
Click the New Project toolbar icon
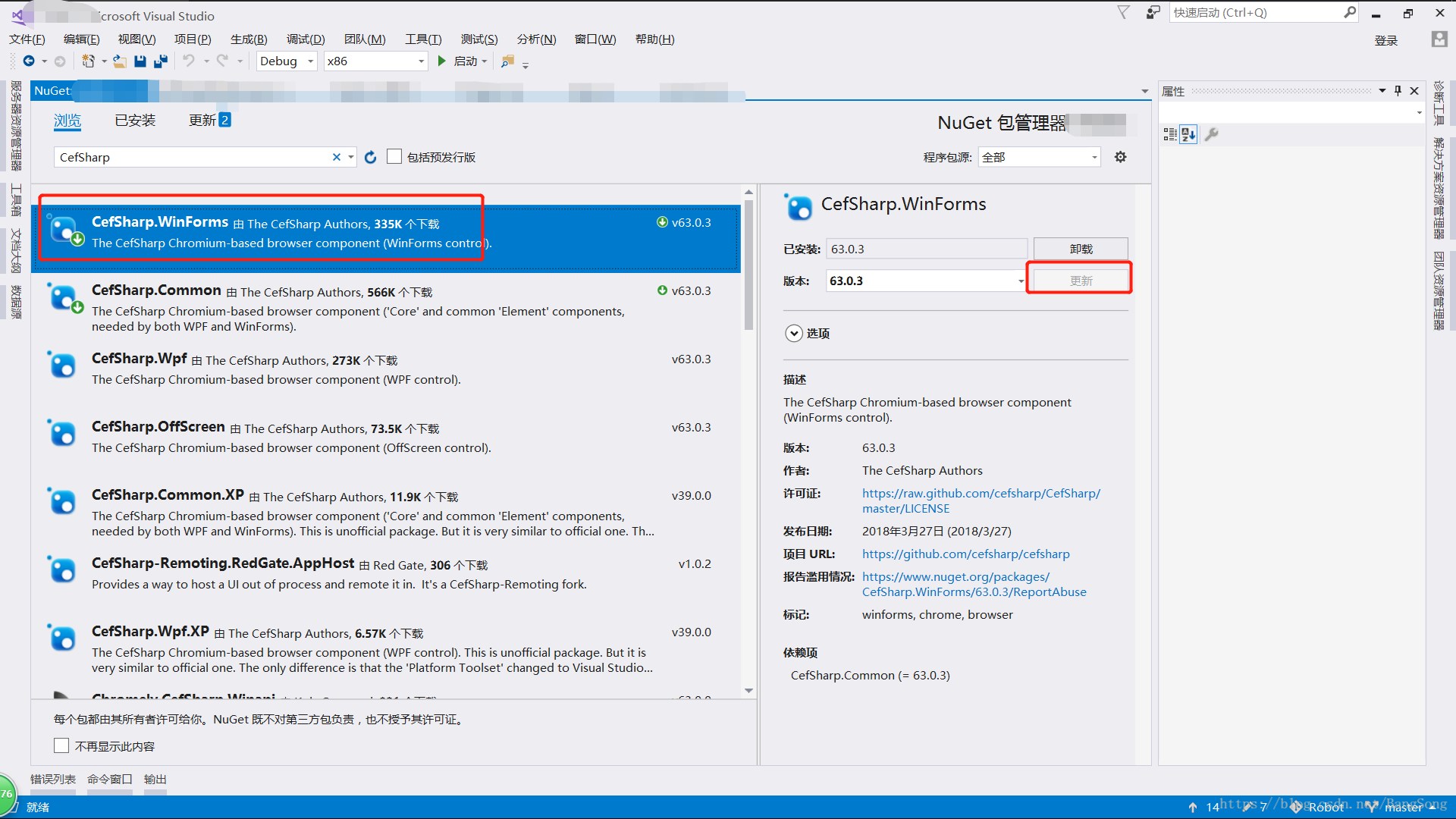[x=89, y=61]
